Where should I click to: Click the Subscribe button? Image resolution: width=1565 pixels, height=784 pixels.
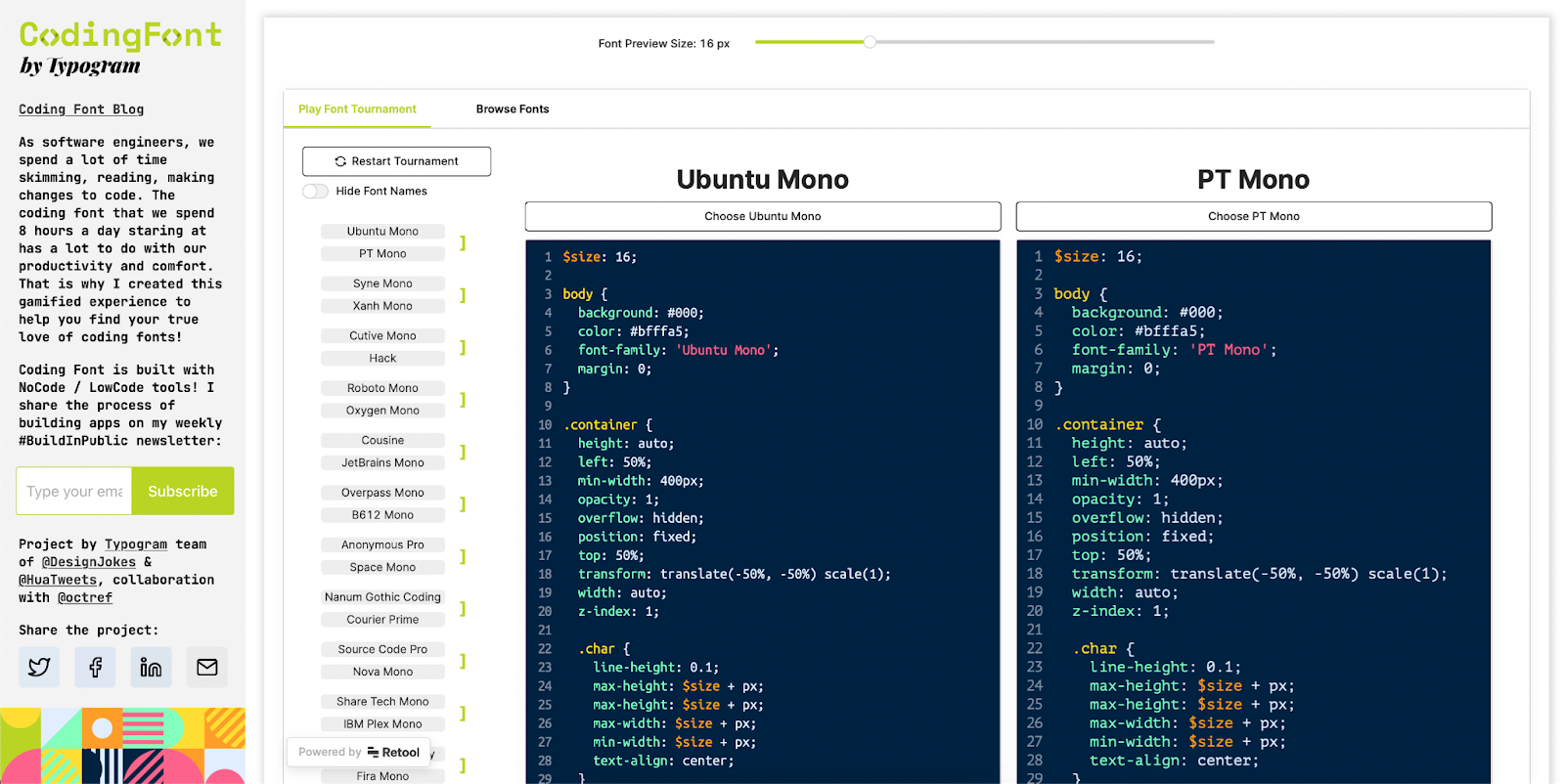point(183,491)
